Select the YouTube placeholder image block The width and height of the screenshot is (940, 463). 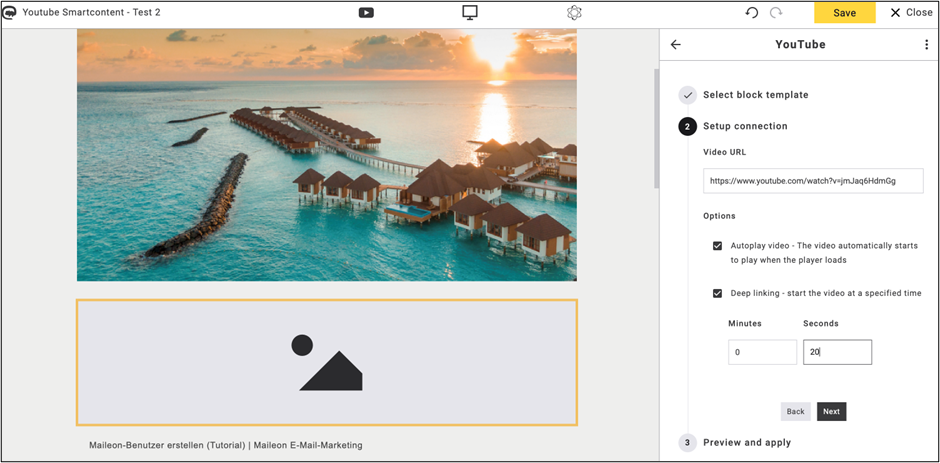(x=327, y=363)
